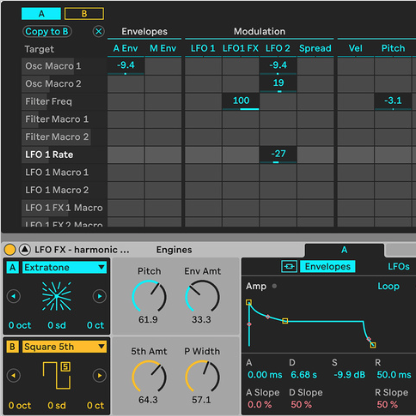Click the Square 5th waveform icon

[x=57, y=375]
